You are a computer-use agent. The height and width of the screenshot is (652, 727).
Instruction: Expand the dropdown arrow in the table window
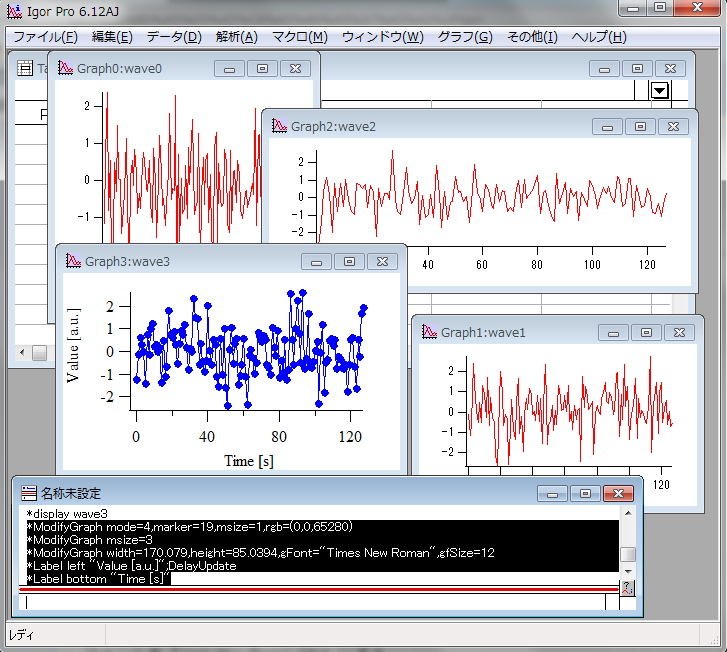[659, 91]
